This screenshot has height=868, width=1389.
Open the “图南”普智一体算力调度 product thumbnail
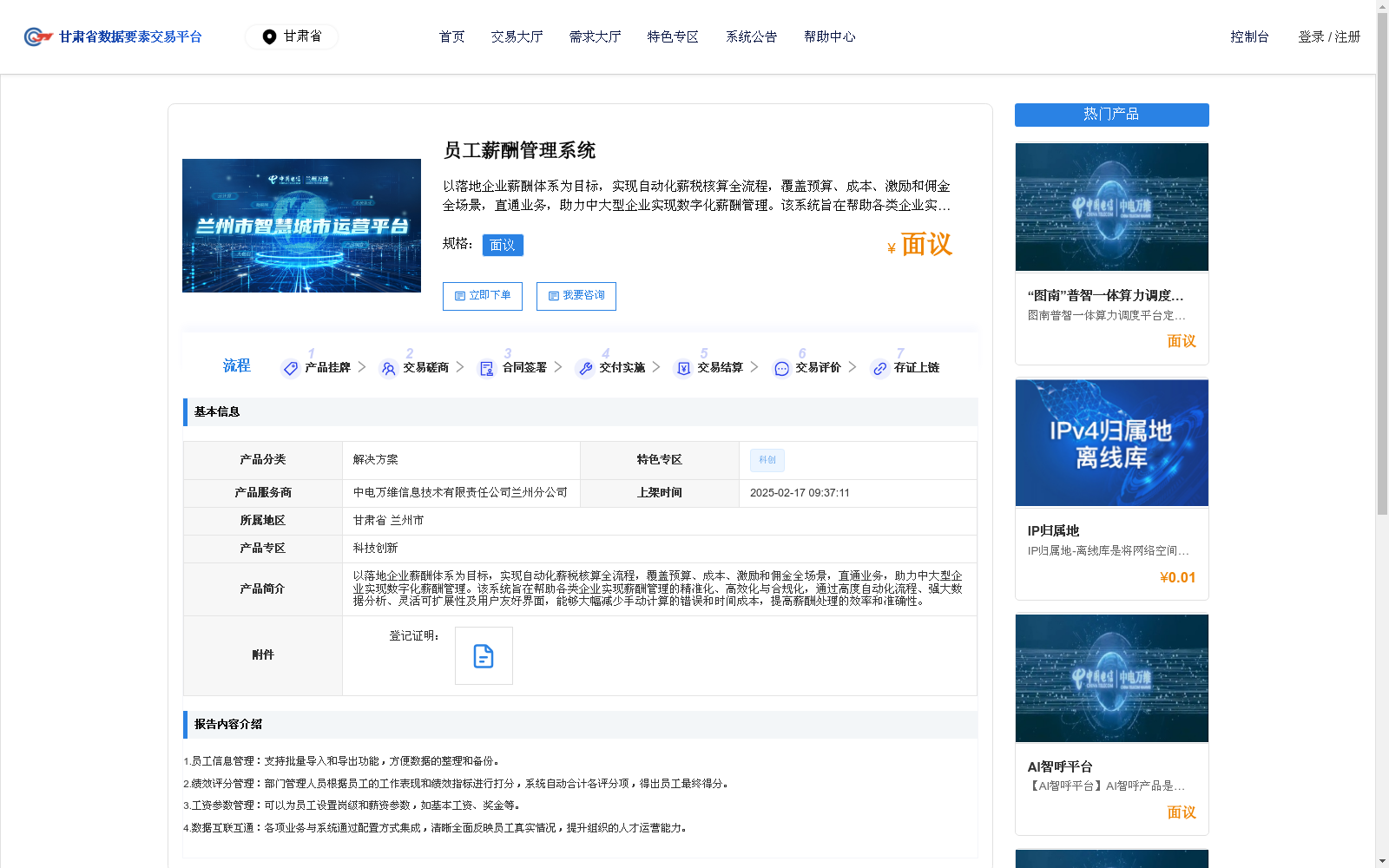point(1112,207)
